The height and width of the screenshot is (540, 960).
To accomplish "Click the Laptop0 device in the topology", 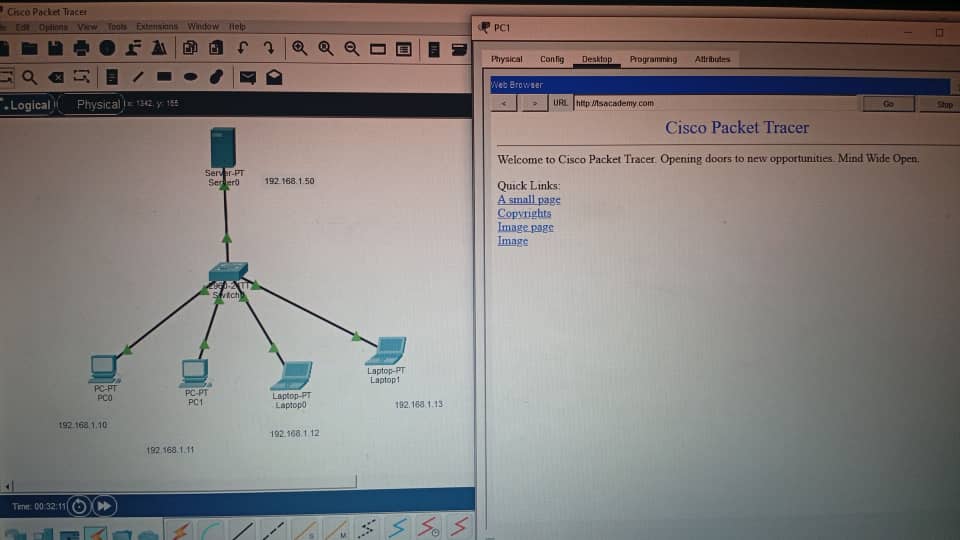I will coord(291,376).
